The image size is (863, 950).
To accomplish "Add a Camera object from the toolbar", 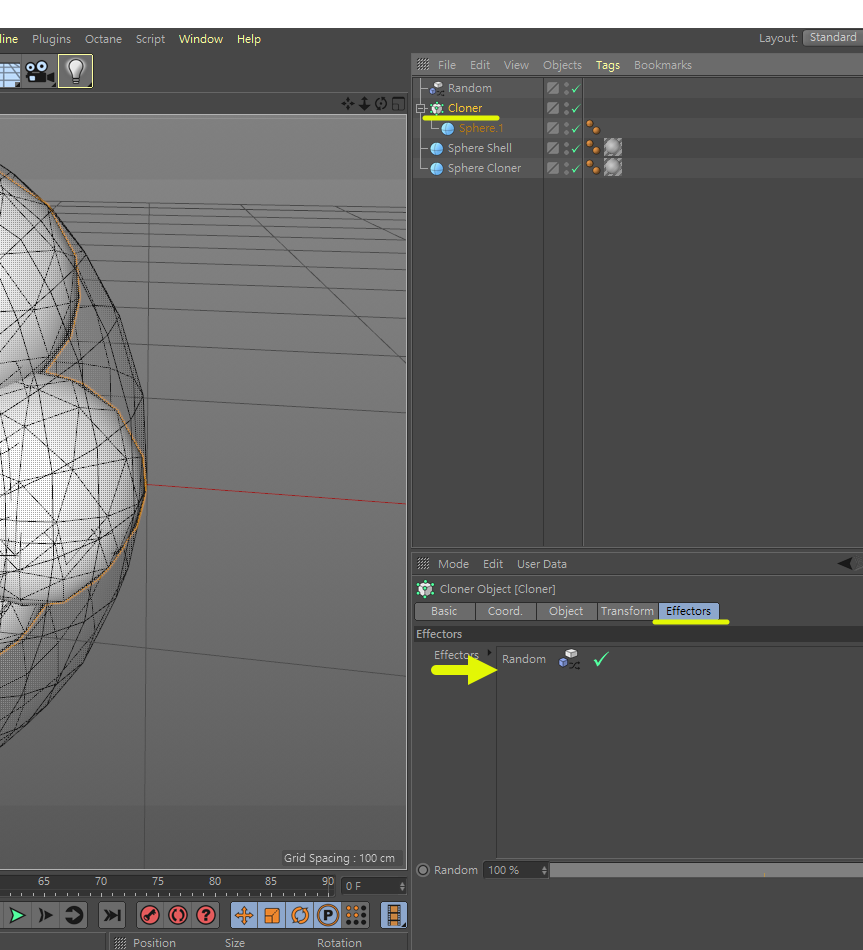I will 39,71.
